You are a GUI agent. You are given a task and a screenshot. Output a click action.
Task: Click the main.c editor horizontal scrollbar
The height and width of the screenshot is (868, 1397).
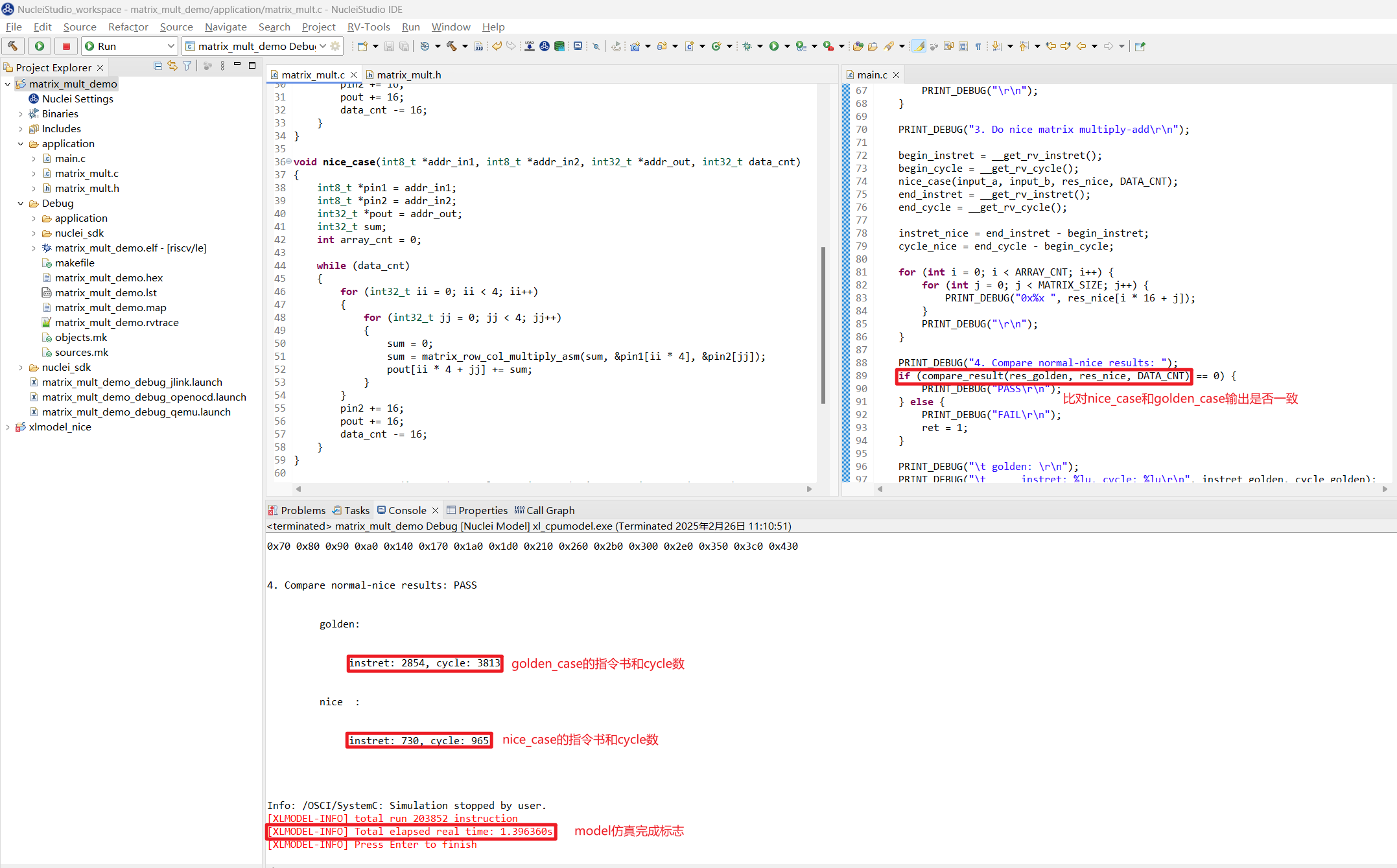click(x=1133, y=489)
